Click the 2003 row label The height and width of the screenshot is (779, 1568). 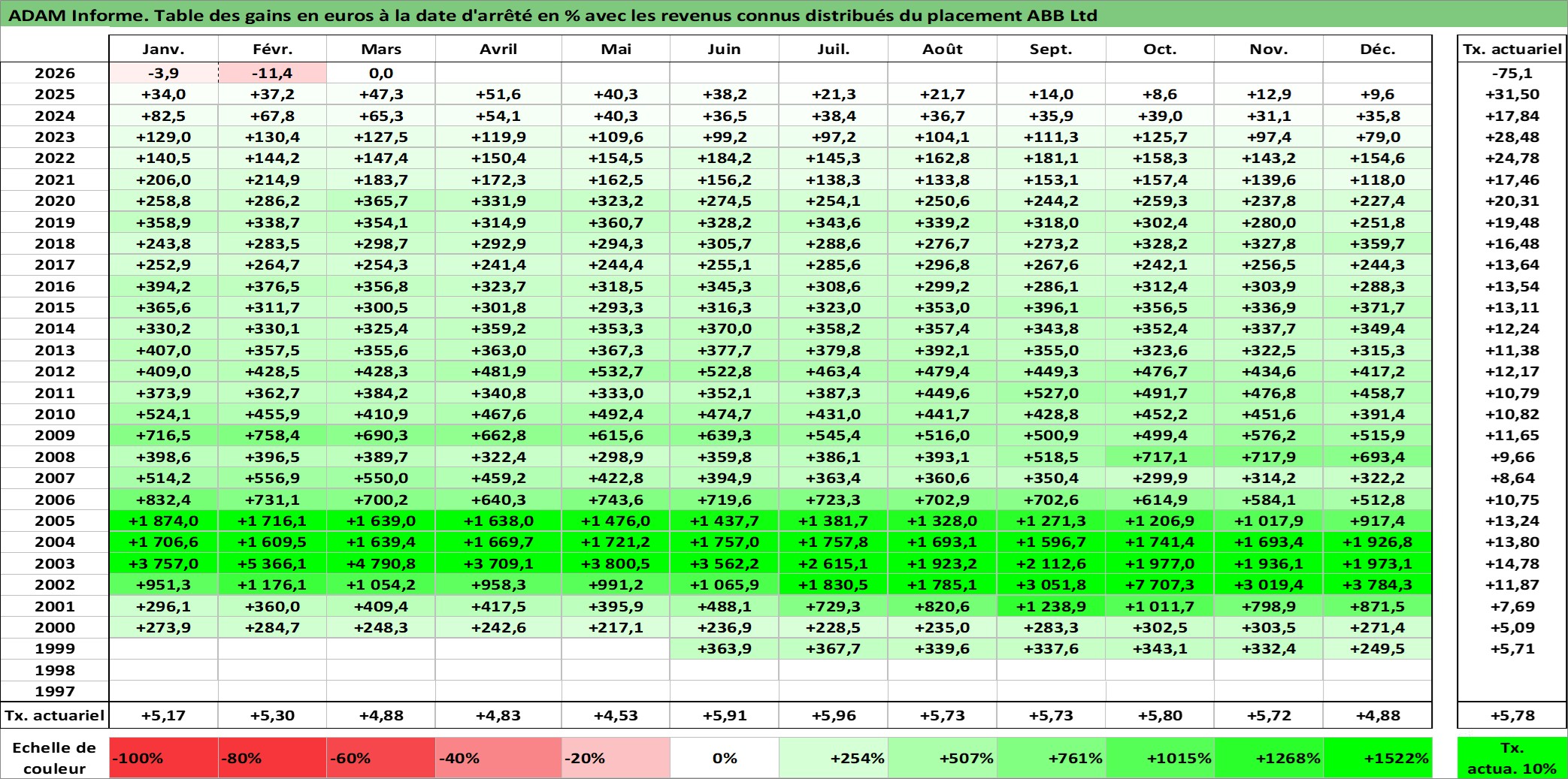(x=55, y=563)
